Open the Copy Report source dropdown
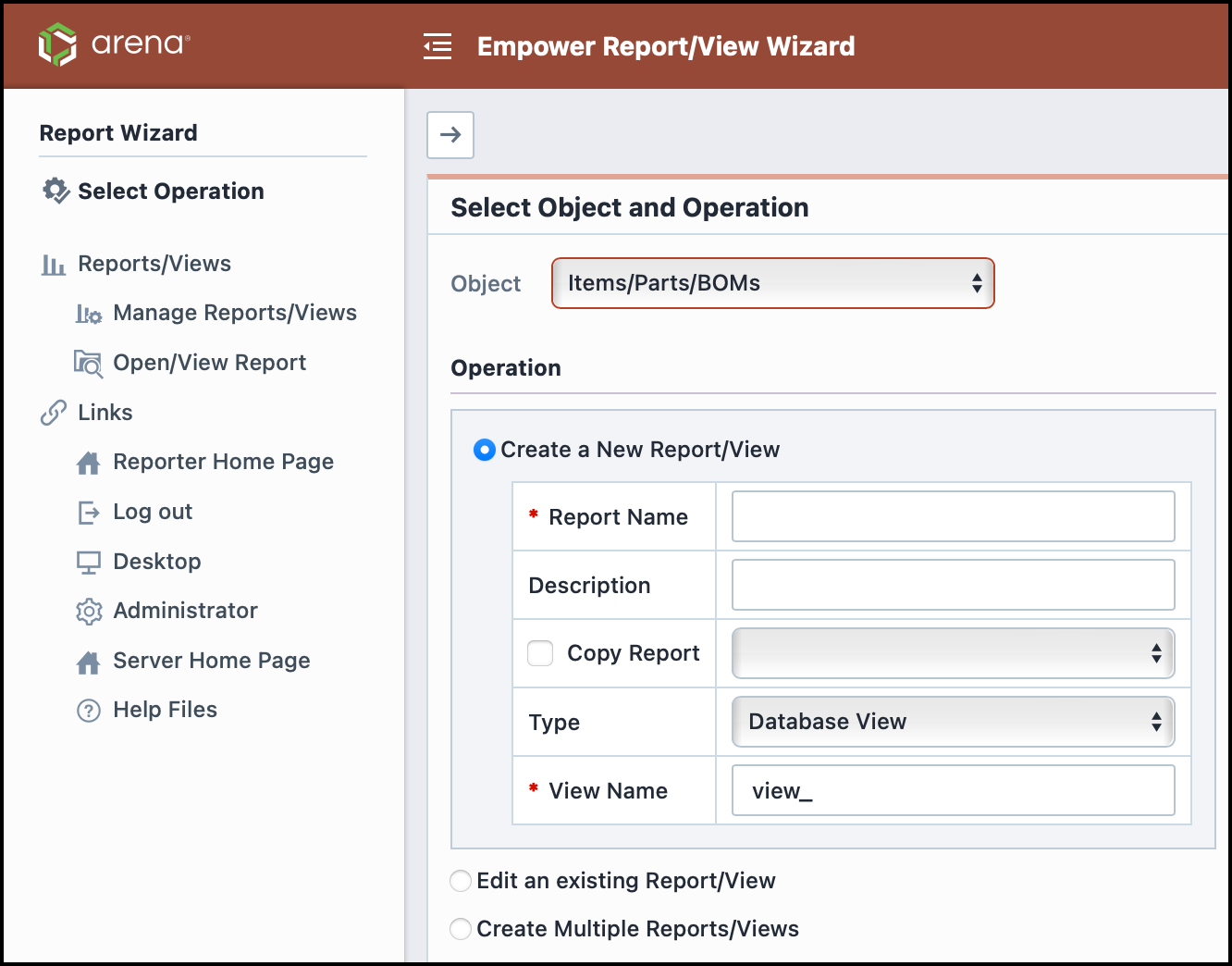Image resolution: width=1232 pixels, height=966 pixels. click(x=953, y=652)
